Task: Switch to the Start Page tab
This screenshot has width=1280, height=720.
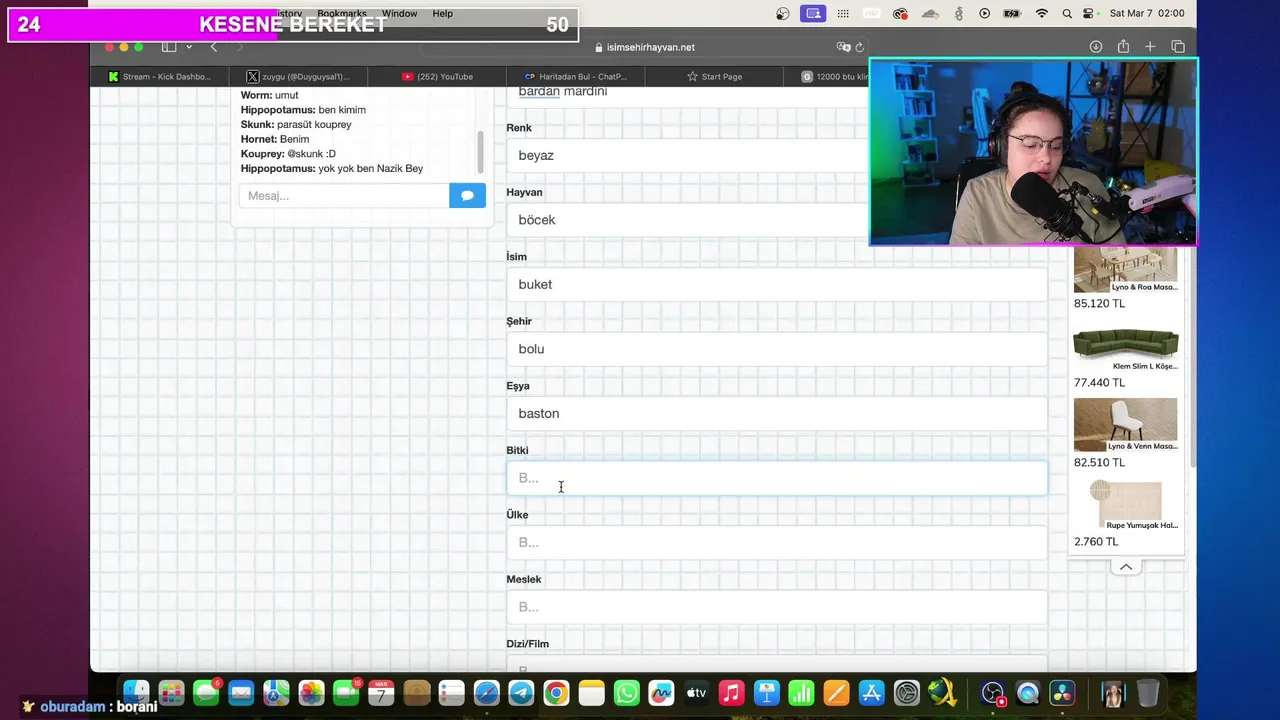Action: coord(714,76)
